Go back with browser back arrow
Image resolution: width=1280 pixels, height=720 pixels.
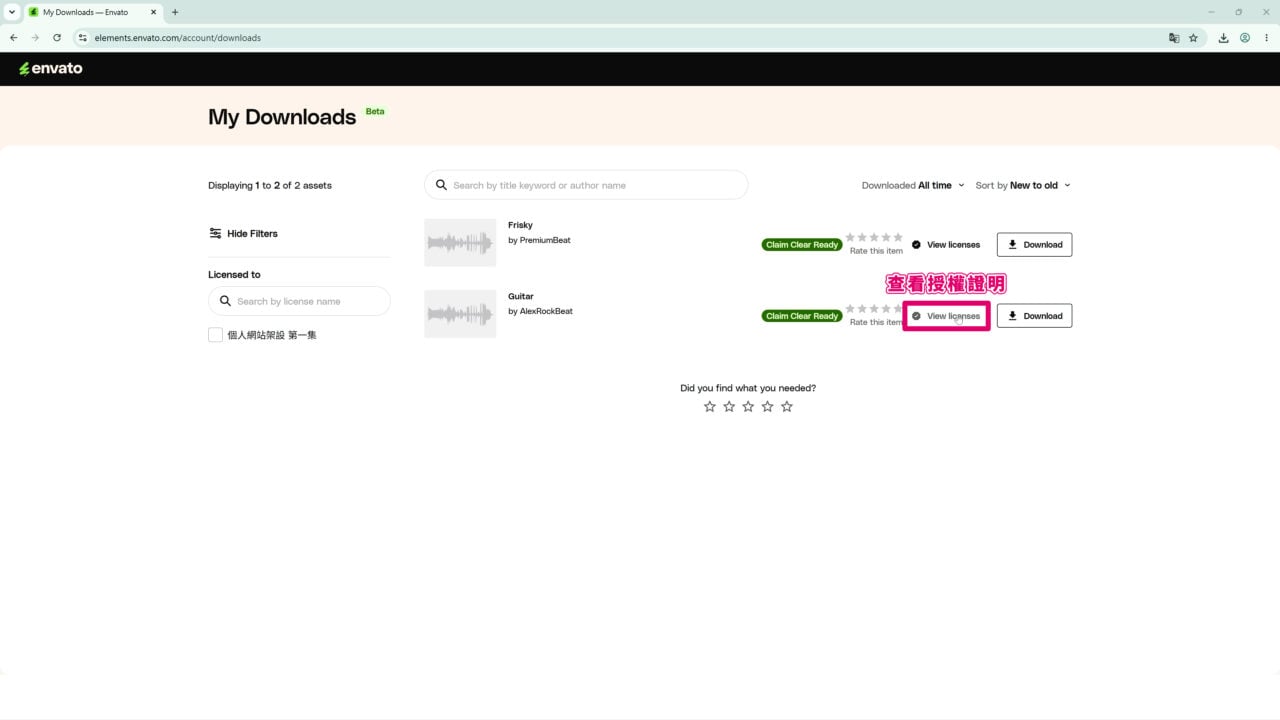13,38
